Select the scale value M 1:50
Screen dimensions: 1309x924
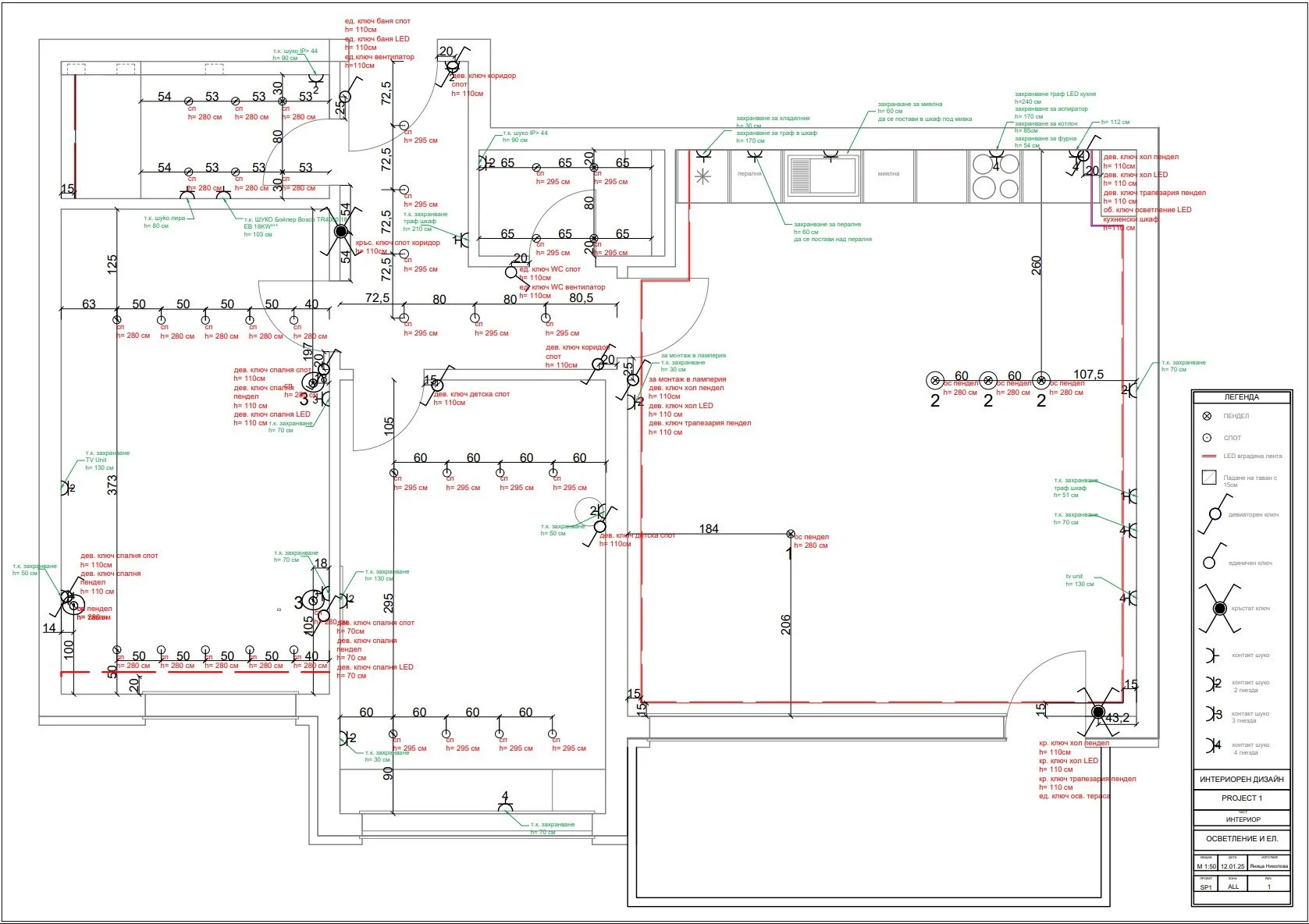(1206, 866)
